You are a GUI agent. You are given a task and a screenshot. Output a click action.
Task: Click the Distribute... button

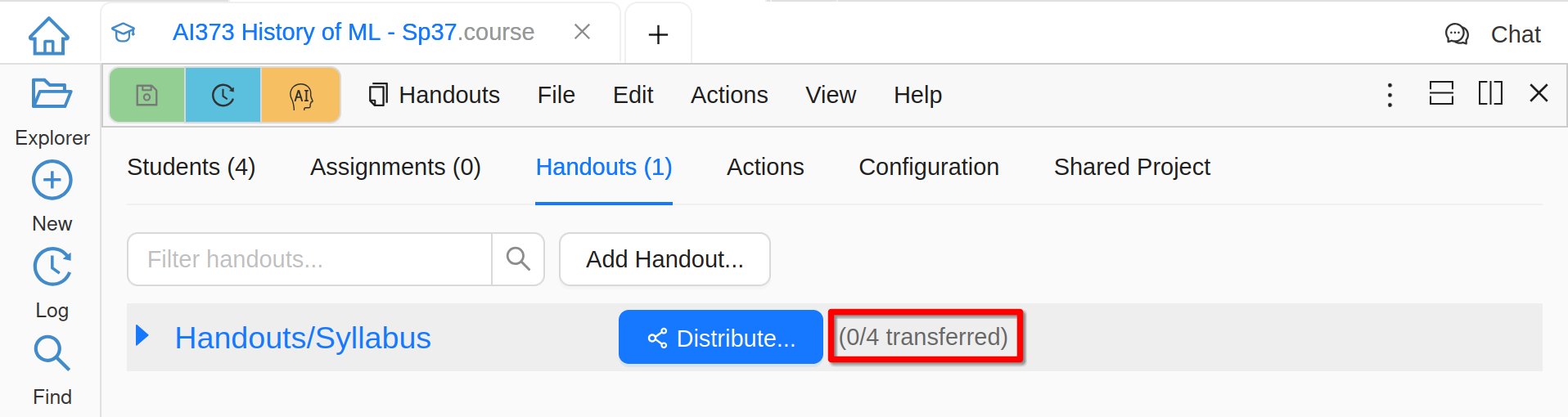[720, 337]
